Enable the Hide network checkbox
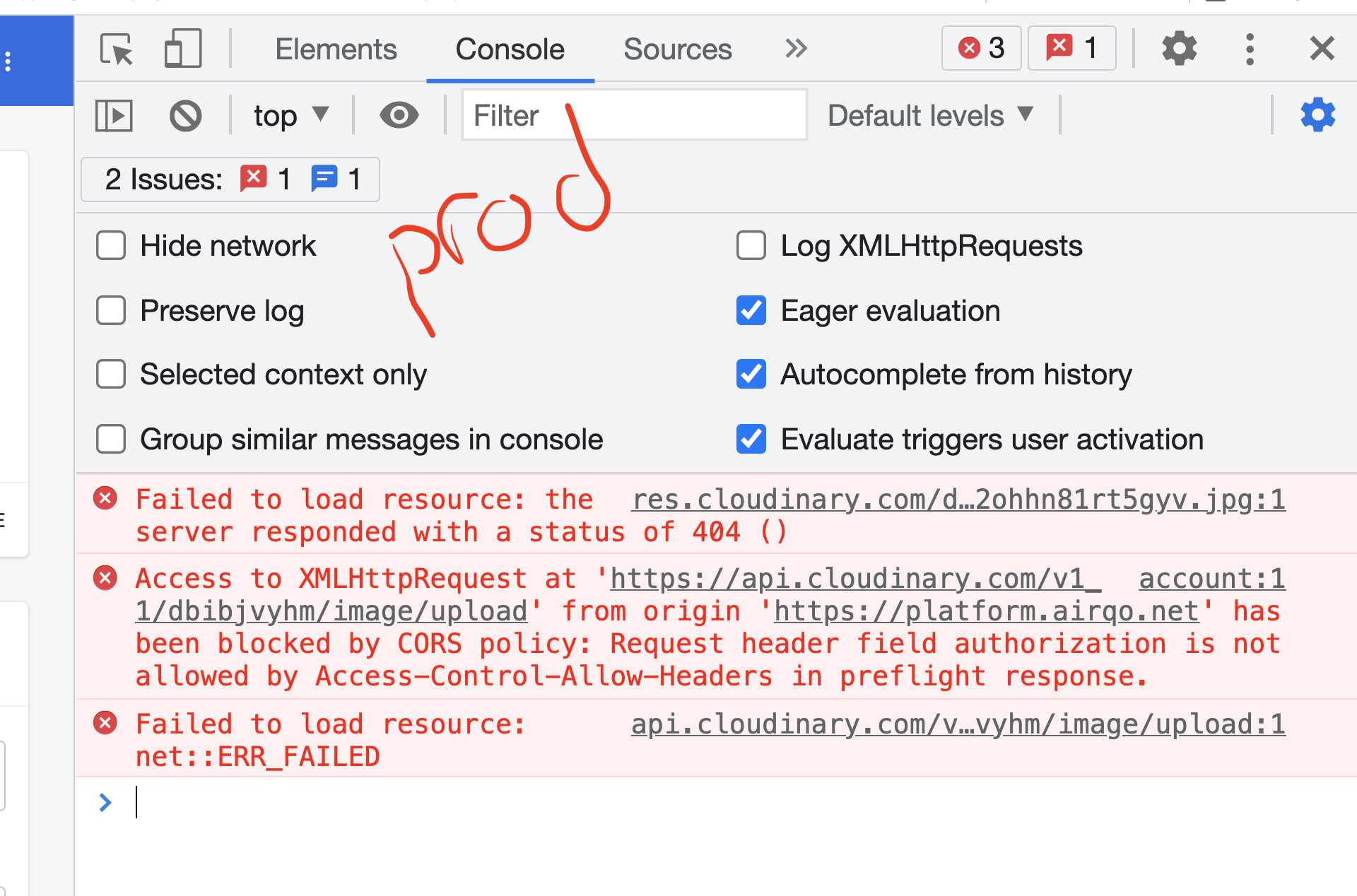The width and height of the screenshot is (1357, 896). click(x=110, y=245)
